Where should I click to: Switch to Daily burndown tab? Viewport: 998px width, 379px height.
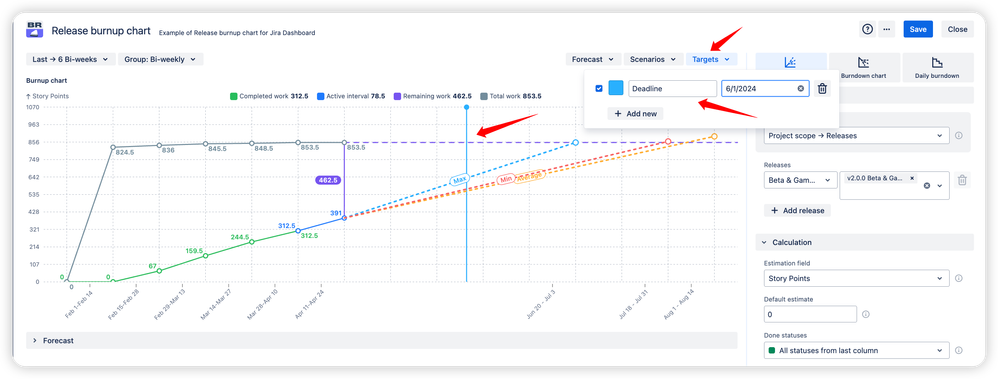tap(938, 68)
